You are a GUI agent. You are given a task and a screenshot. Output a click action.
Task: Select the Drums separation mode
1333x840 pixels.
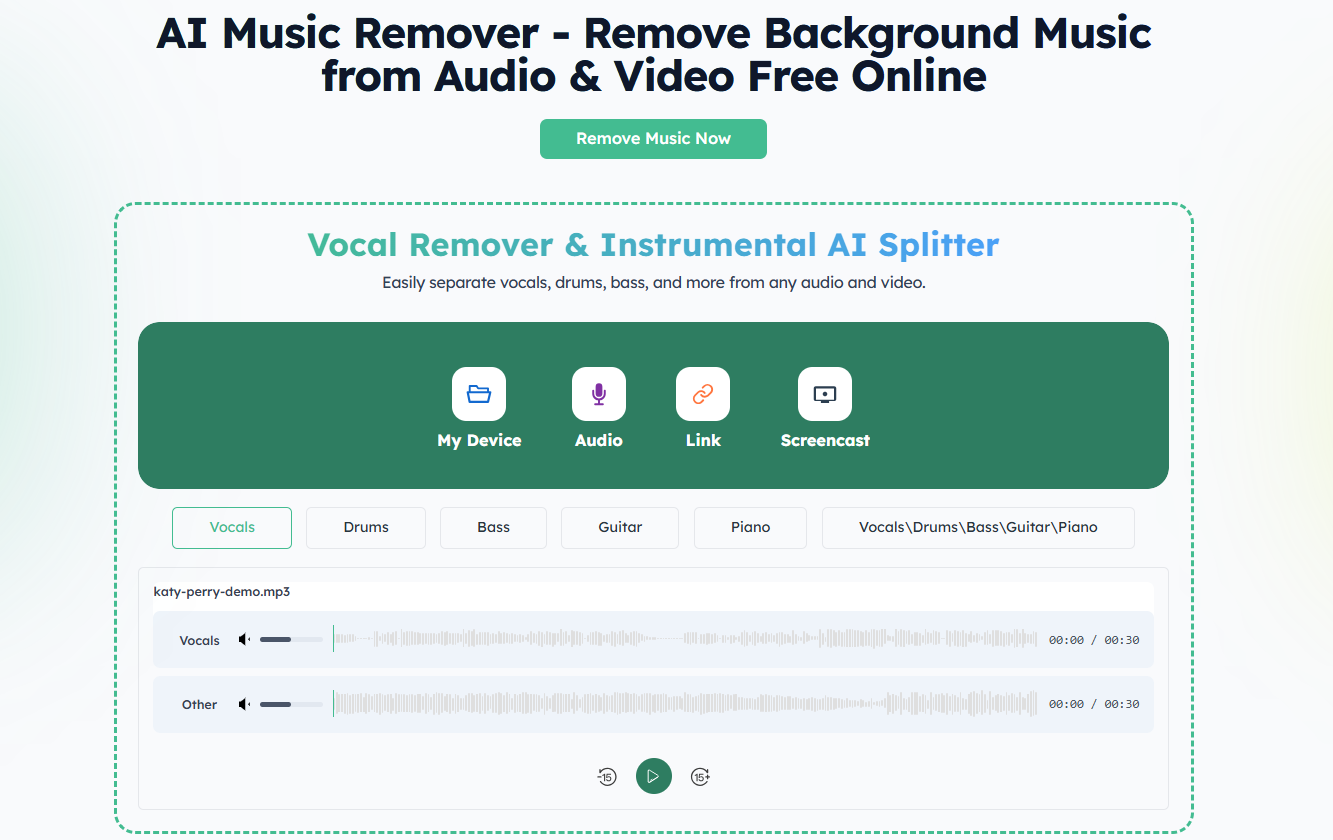pyautogui.click(x=365, y=527)
